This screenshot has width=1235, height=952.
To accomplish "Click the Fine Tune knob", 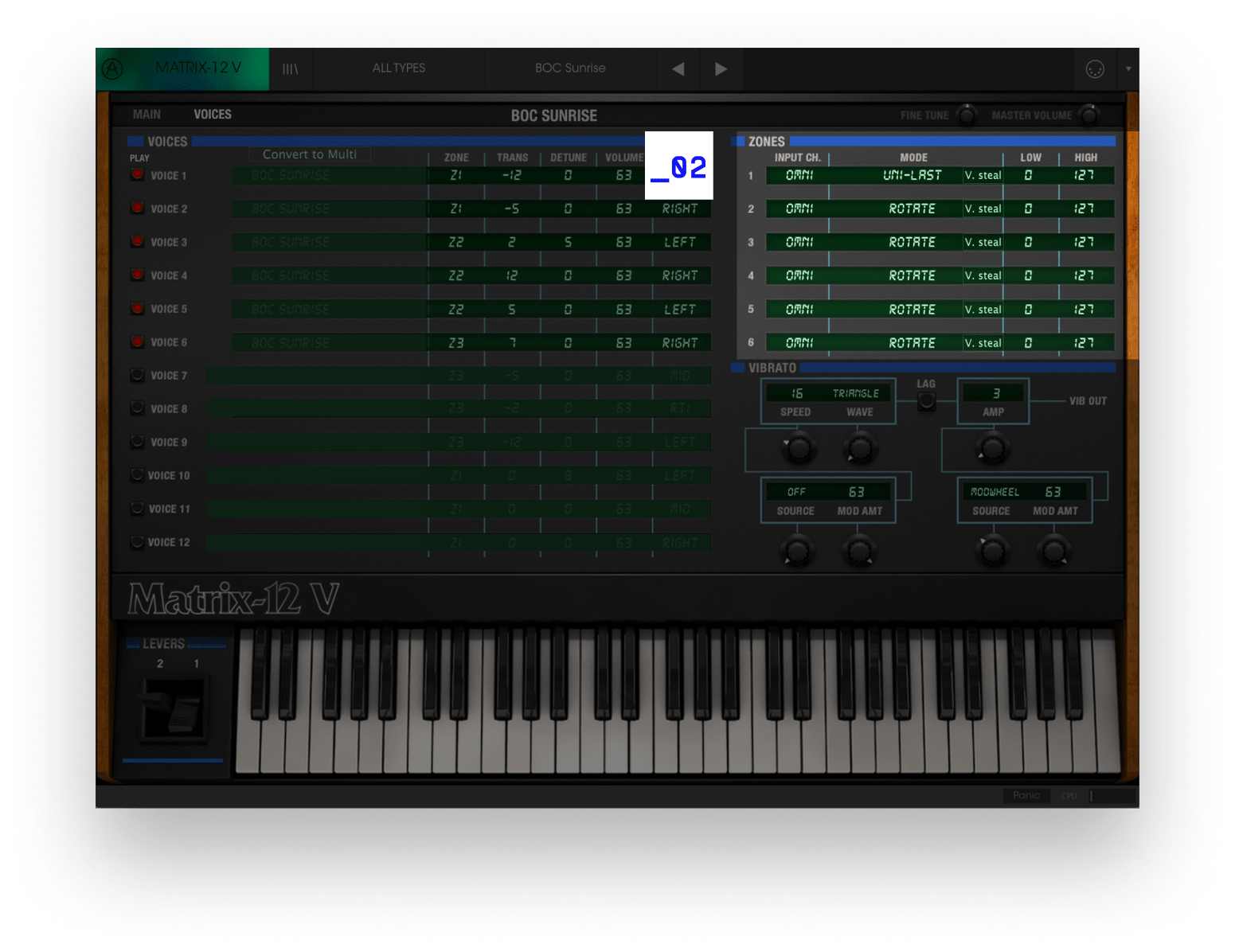I will tap(967, 115).
